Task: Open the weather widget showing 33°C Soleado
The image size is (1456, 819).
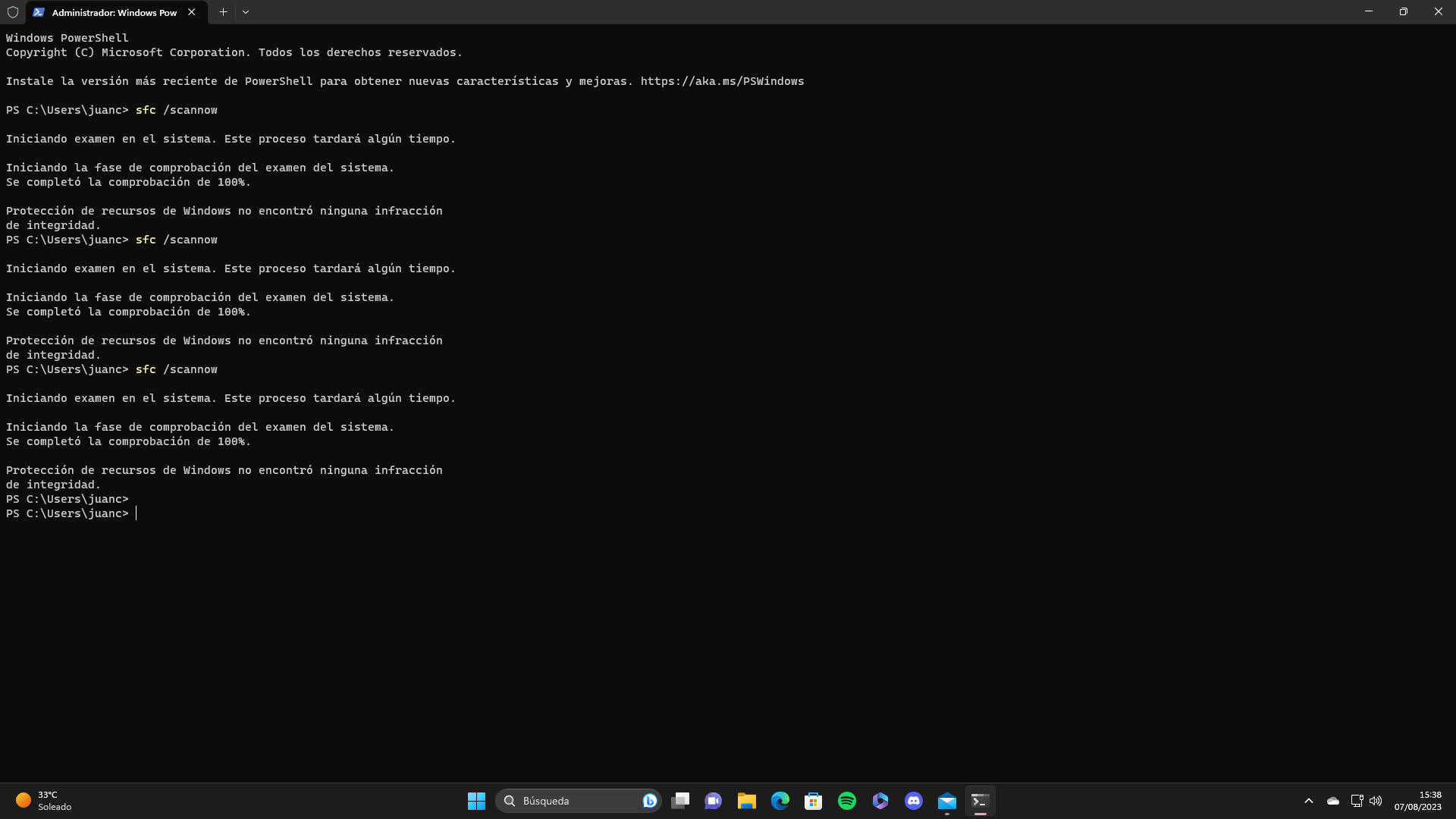Action: (44, 801)
